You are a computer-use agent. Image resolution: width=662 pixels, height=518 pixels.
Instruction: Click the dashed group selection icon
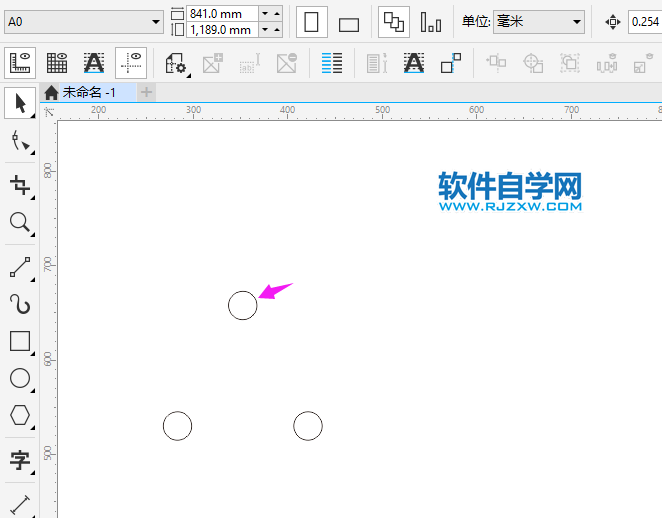tap(570, 63)
